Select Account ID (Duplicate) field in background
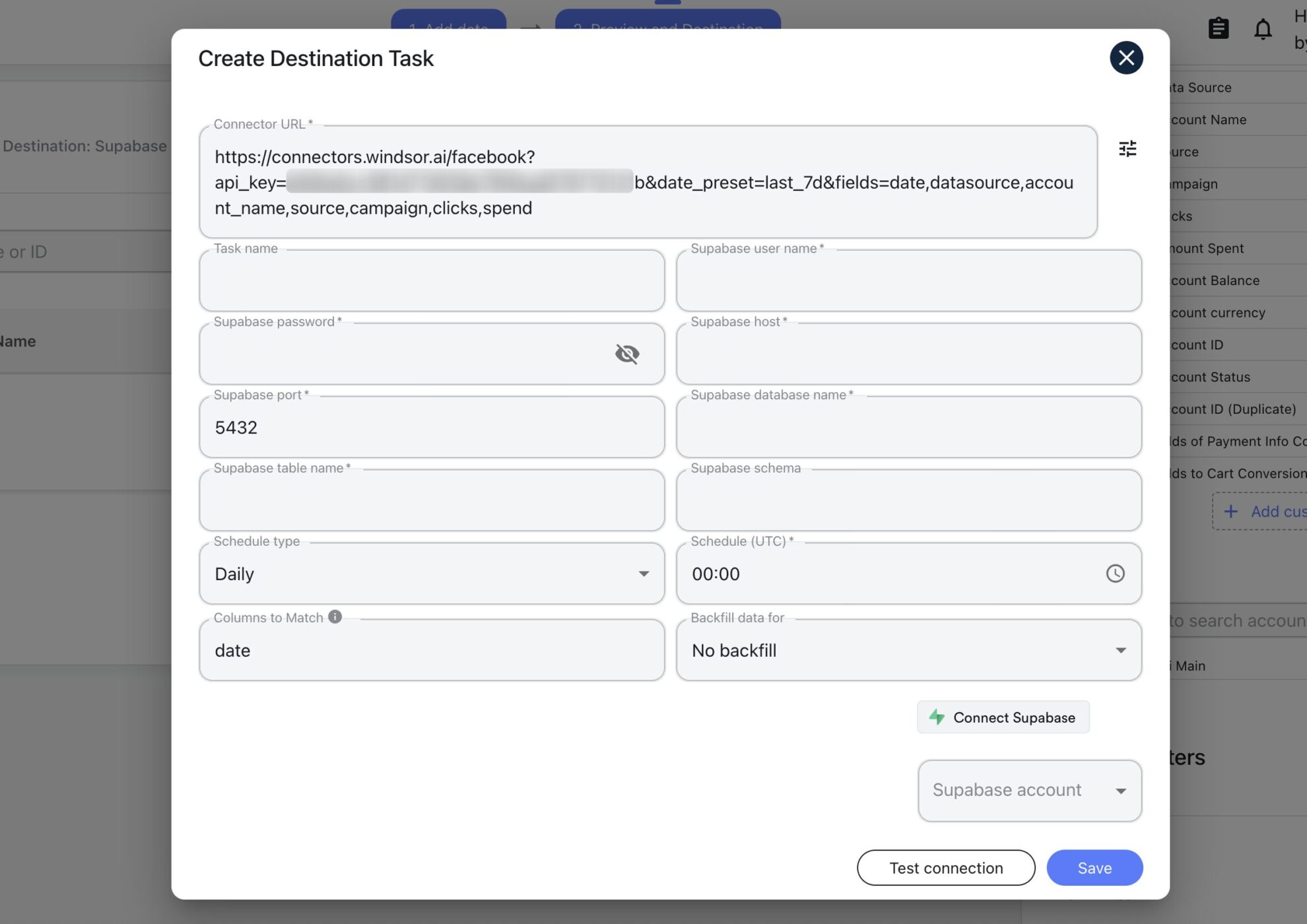This screenshot has width=1307, height=924. point(1238,409)
